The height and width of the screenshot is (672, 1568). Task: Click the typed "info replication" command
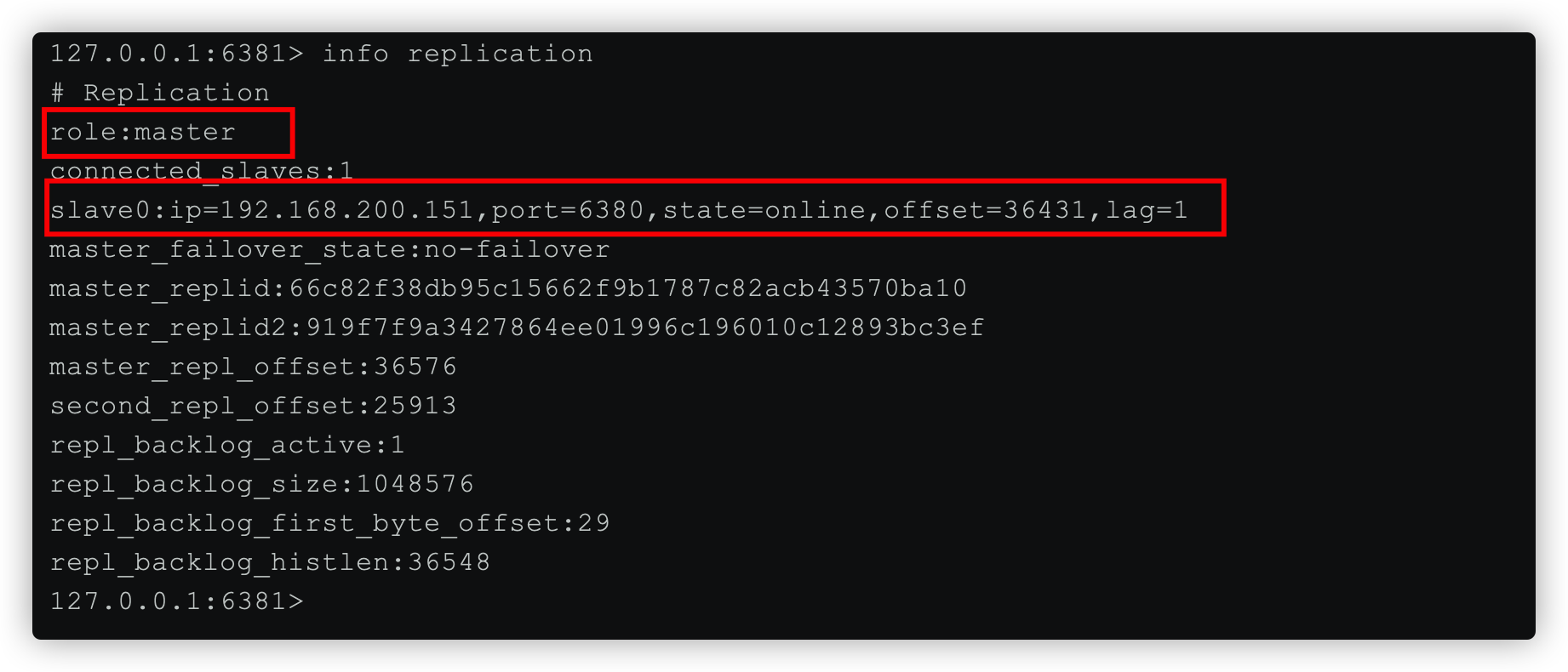(x=457, y=54)
